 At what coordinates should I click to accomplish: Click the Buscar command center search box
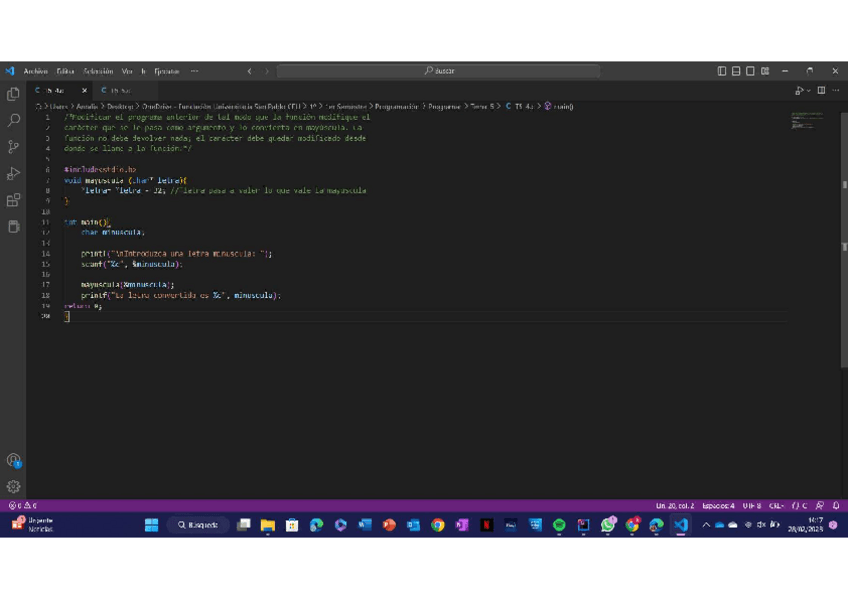point(438,71)
